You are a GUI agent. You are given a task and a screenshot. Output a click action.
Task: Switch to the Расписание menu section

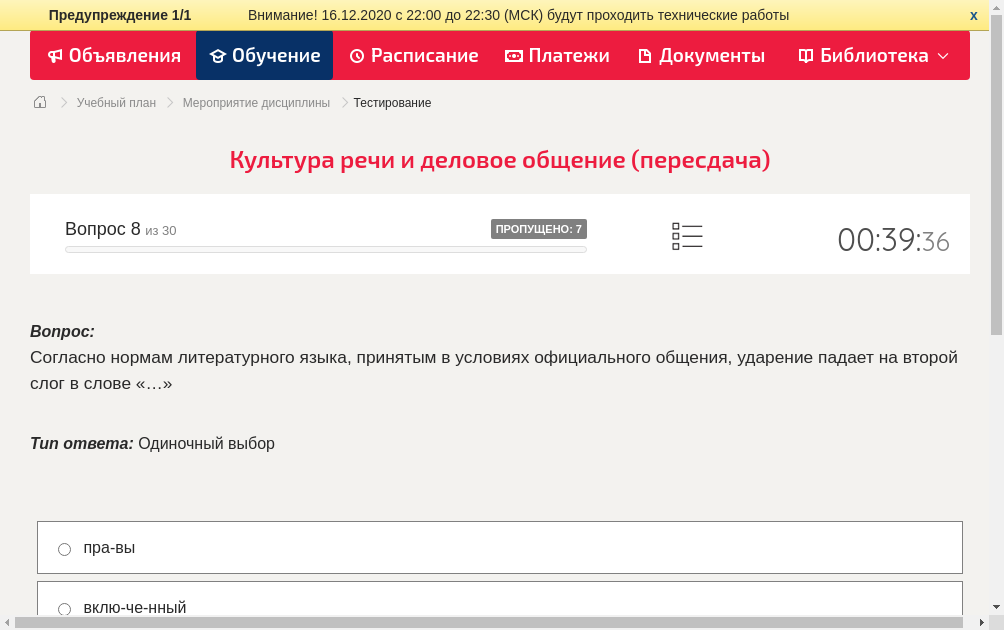(413, 56)
